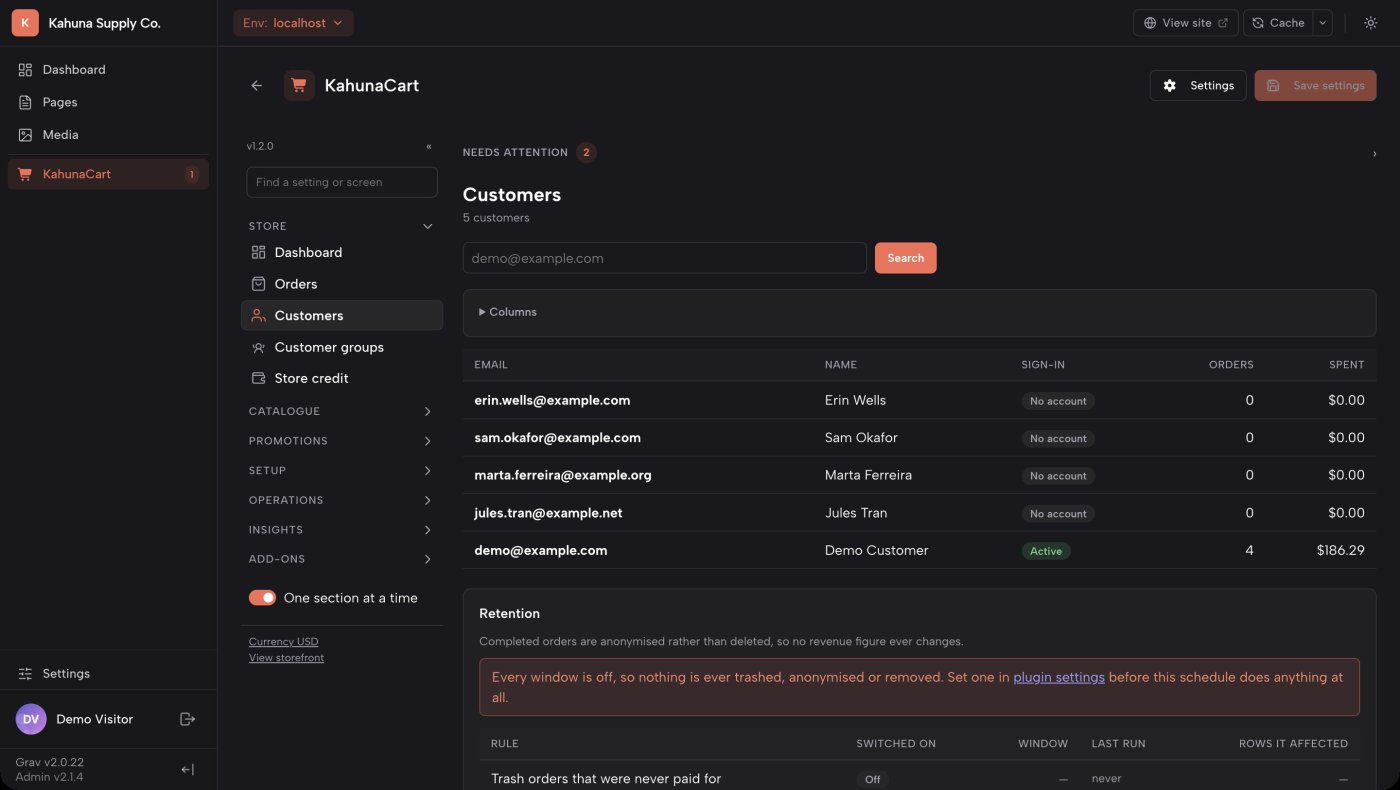Open the Store credit screen
1400x790 pixels.
pos(342,378)
